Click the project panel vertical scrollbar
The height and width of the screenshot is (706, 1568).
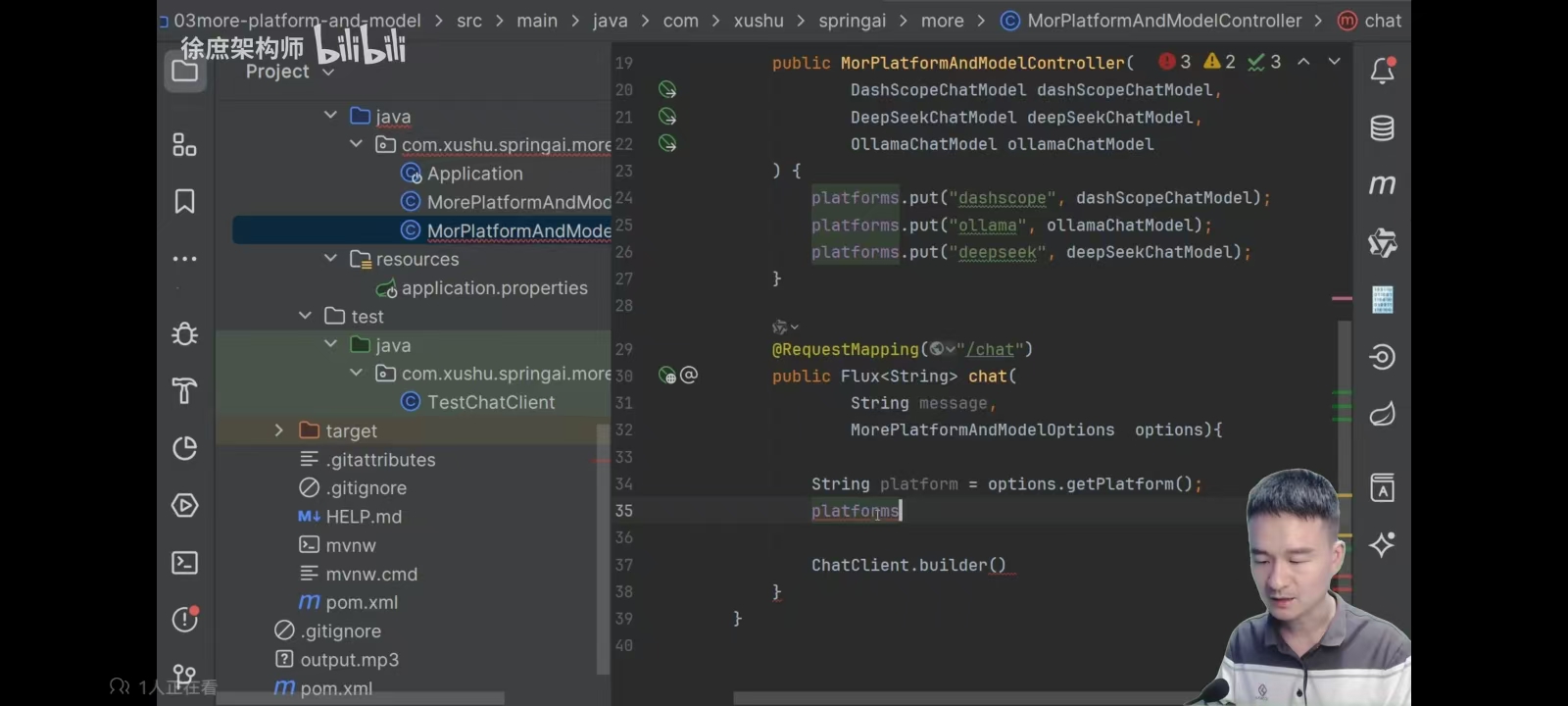click(604, 549)
